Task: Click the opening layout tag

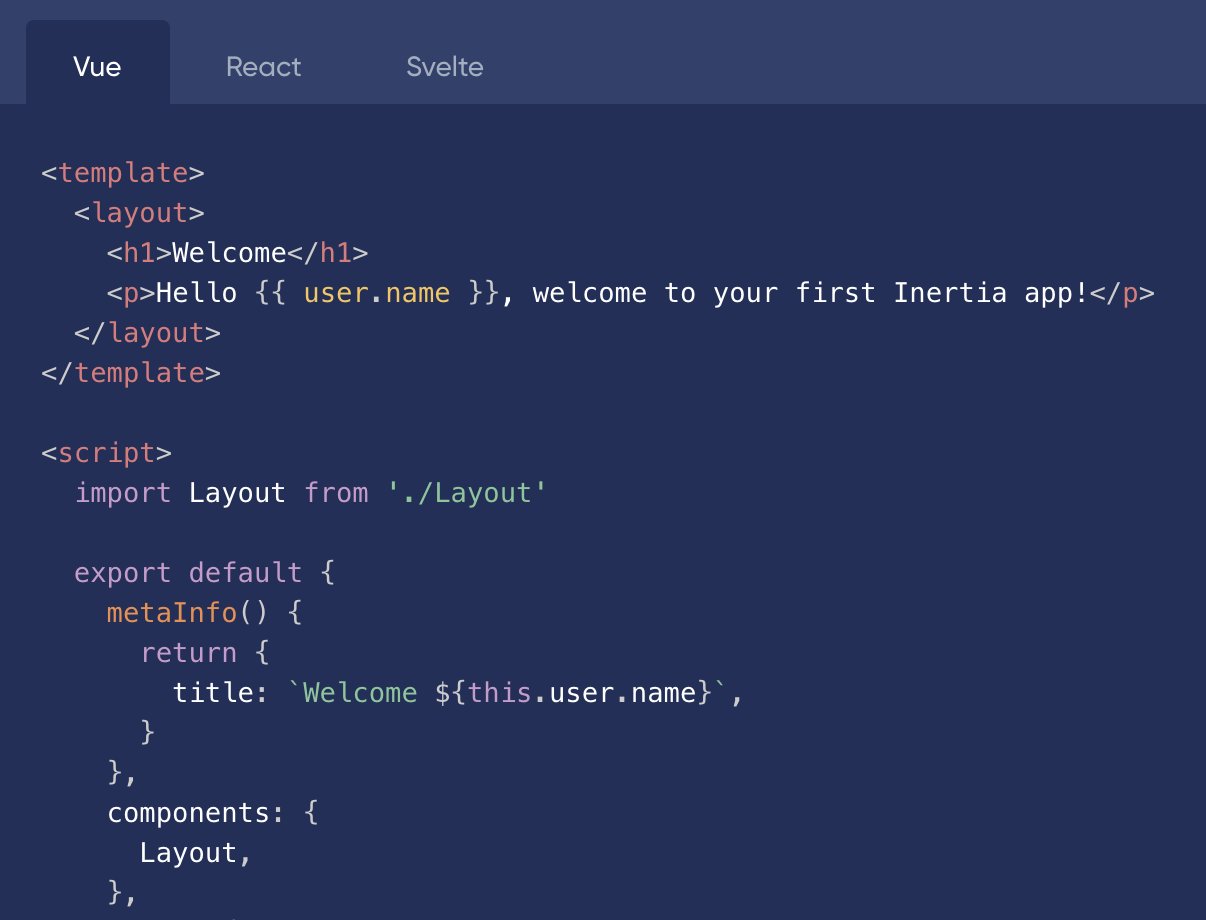Action: (x=140, y=213)
